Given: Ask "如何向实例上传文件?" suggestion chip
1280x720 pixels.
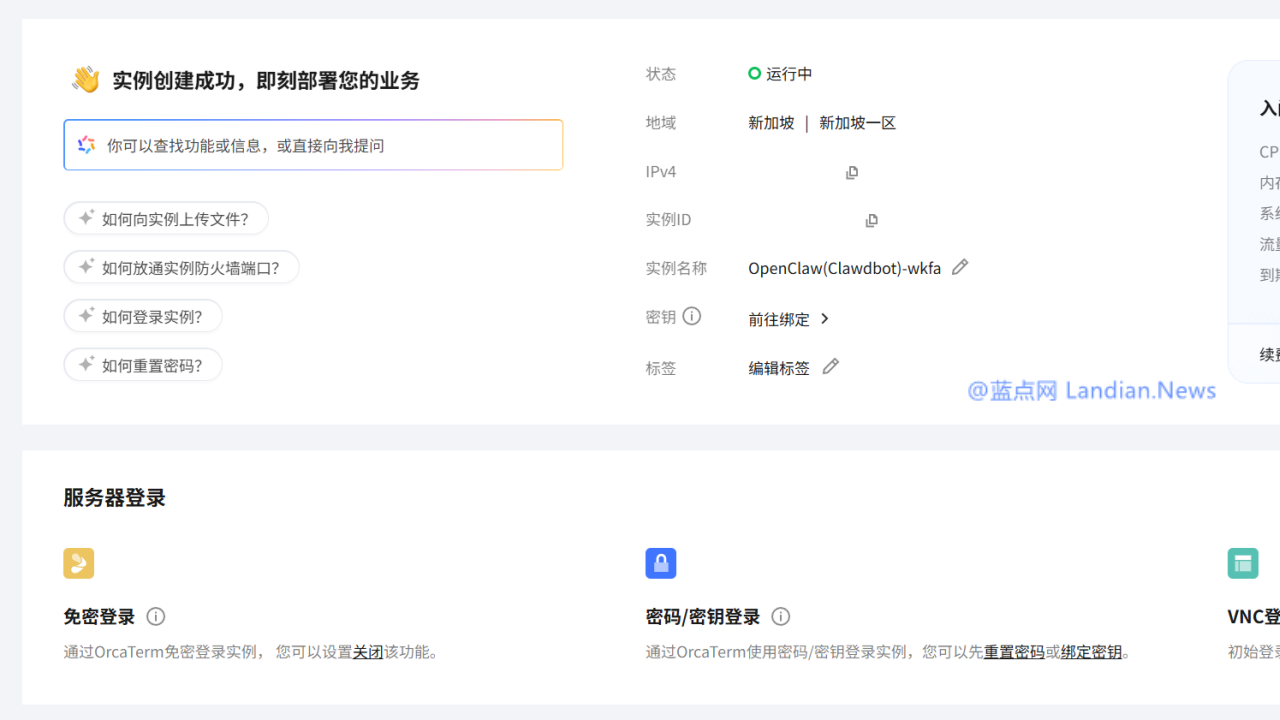Looking at the screenshot, I should (166, 218).
